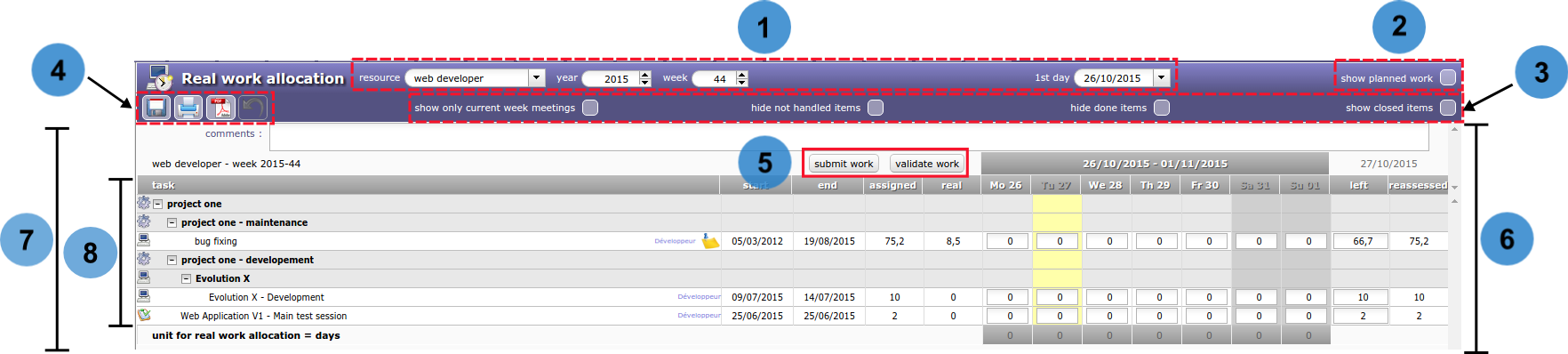Viewport: 1568px width, 354px height.
Task: Click the scrollbar up arrow on the right
Action: tap(1454, 130)
